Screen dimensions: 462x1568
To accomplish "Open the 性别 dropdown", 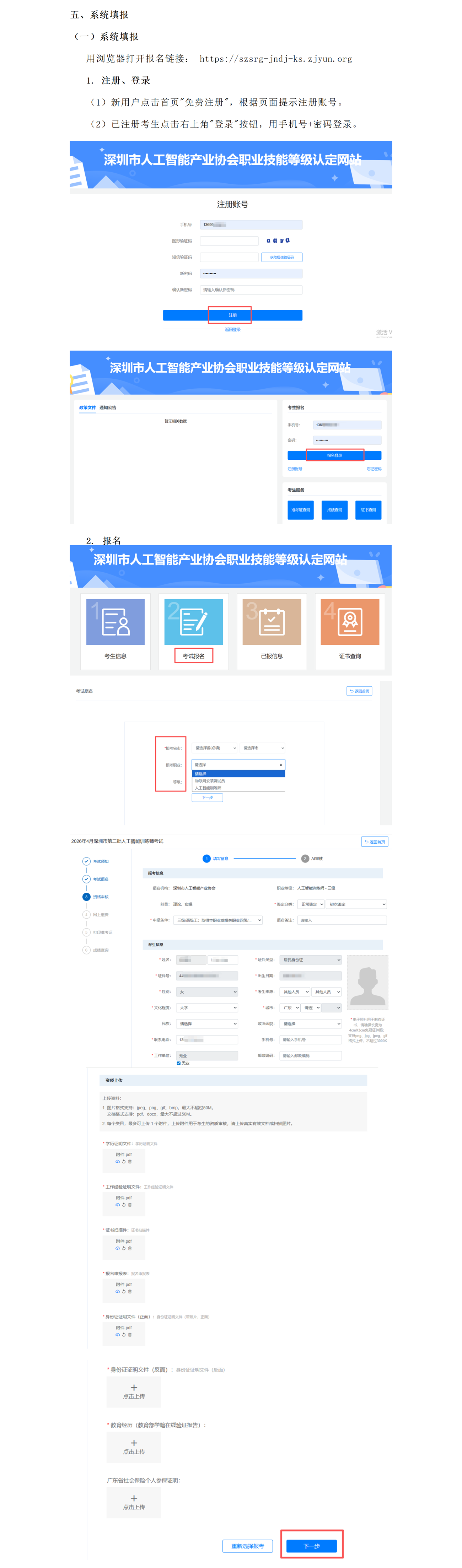I will point(207,991).
